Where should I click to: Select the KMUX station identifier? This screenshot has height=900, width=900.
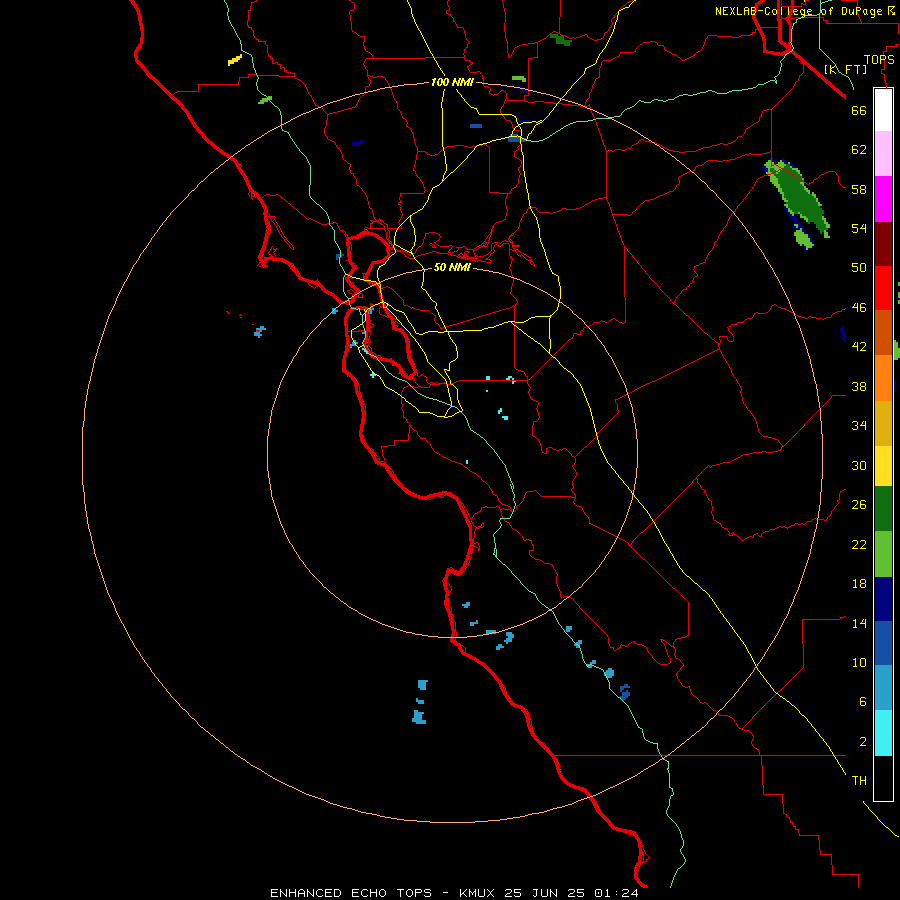(477, 893)
